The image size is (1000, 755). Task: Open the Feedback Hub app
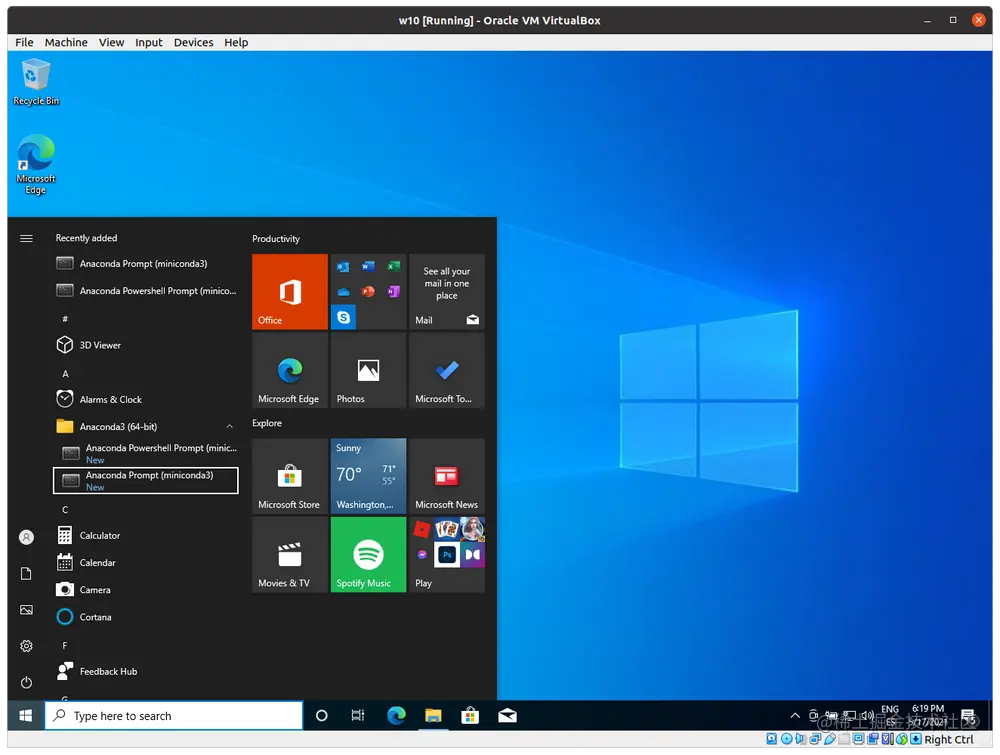tap(106, 671)
